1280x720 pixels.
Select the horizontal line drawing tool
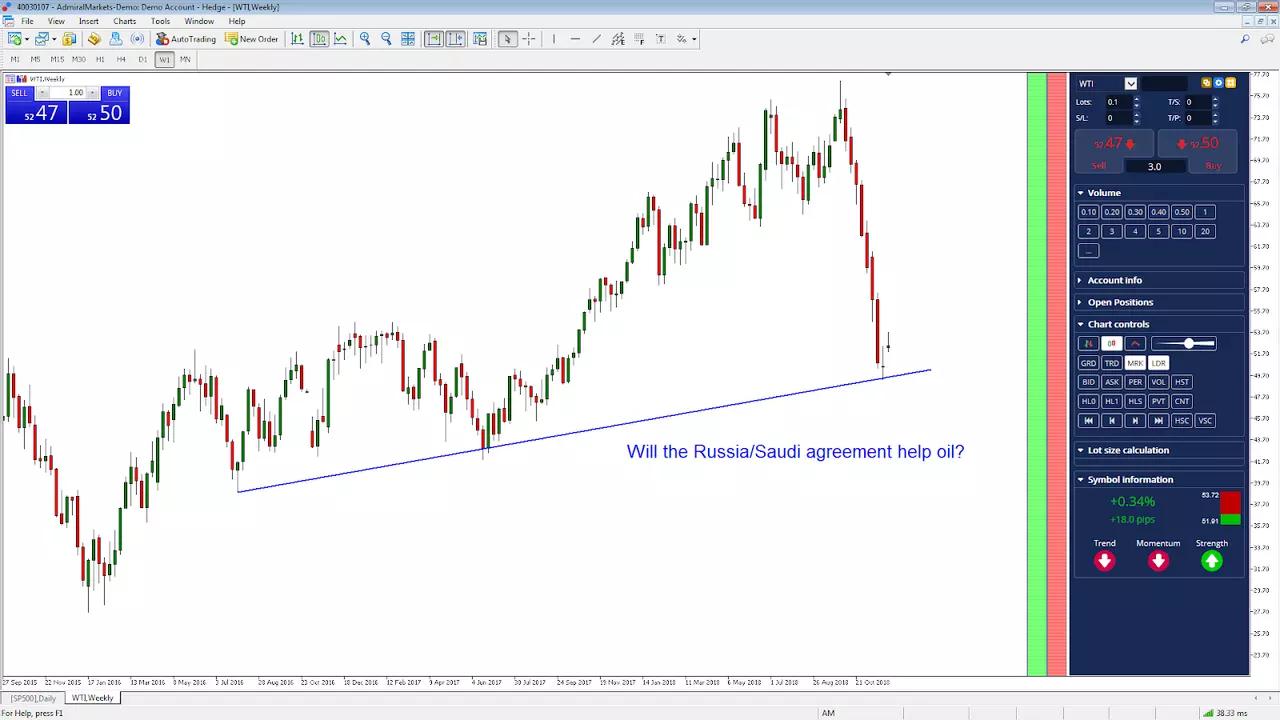tap(575, 39)
